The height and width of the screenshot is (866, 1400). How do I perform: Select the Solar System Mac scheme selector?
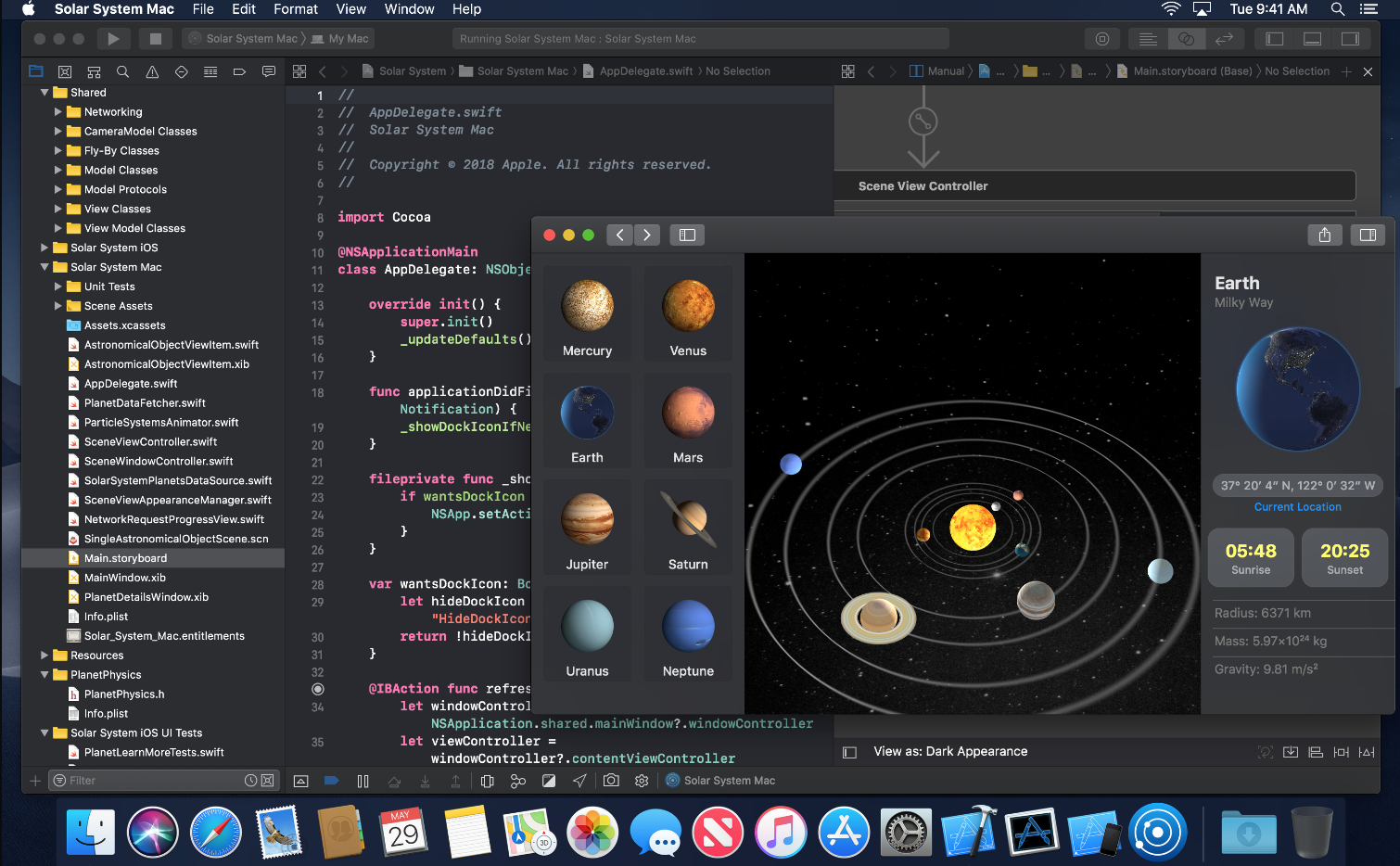250,39
